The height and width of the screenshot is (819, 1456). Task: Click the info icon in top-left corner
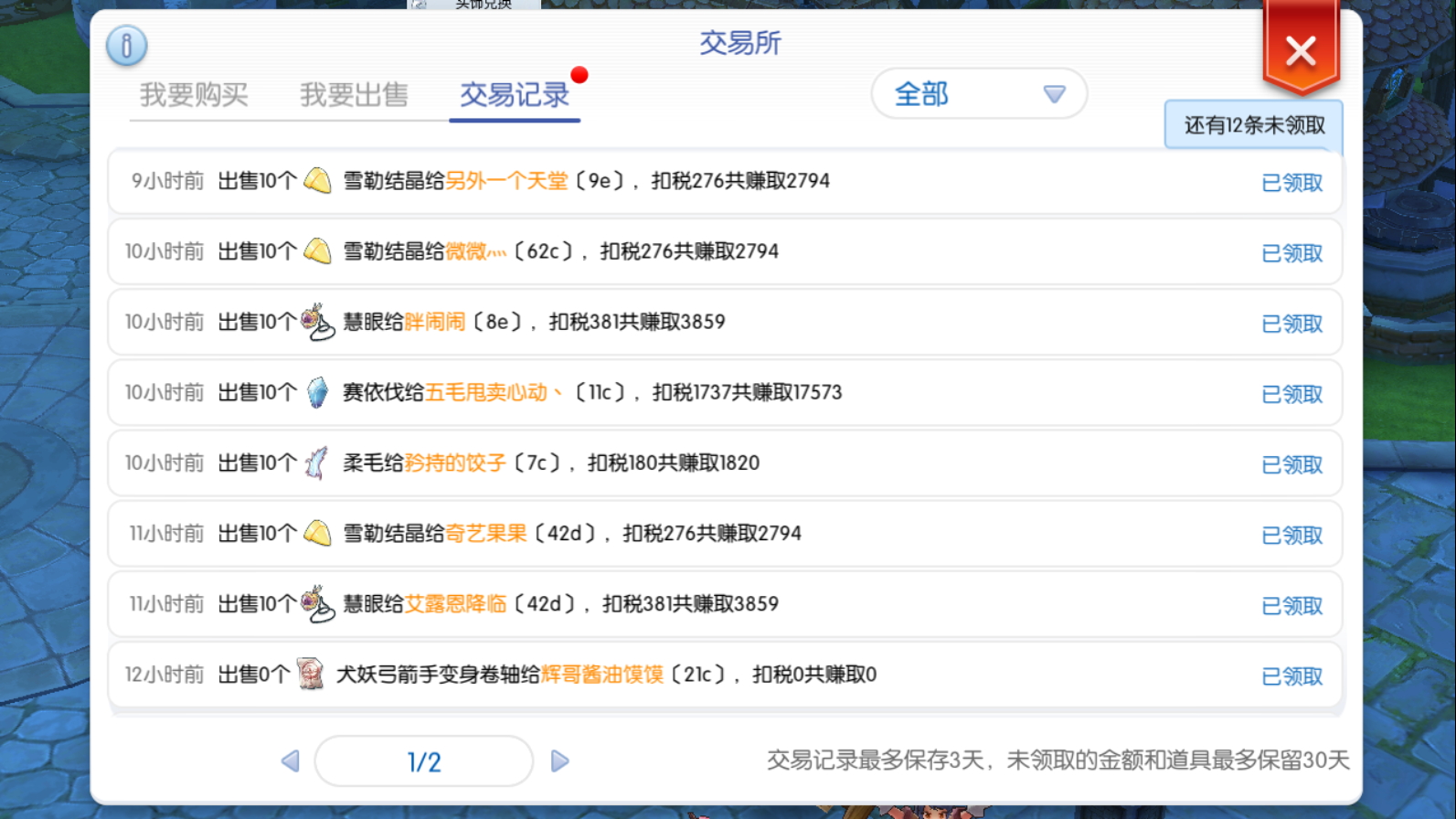click(x=126, y=46)
